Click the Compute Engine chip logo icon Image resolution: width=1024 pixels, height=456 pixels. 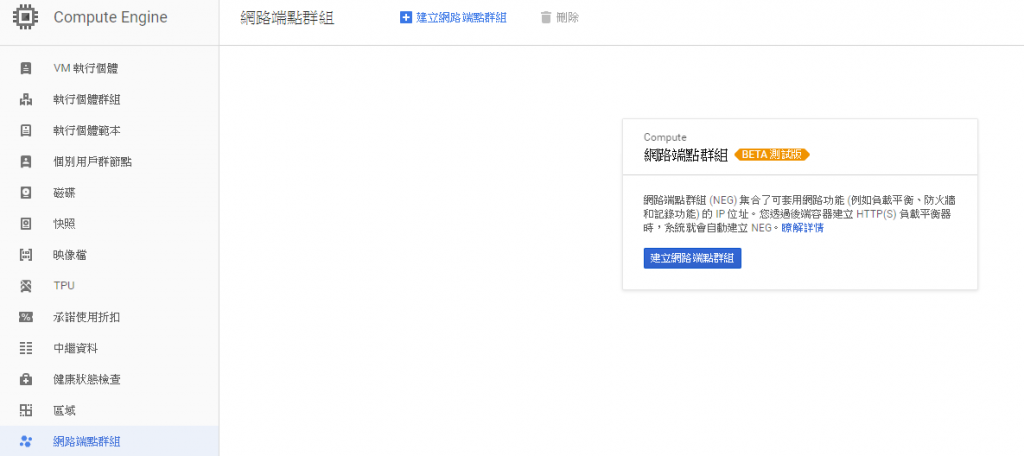25,17
